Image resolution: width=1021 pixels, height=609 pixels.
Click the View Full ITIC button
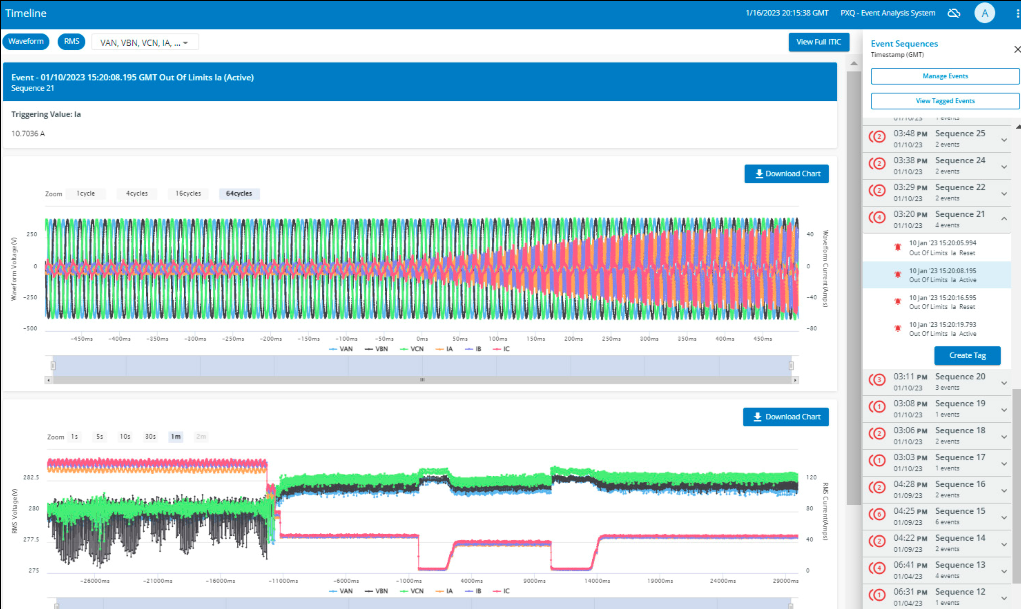pos(818,42)
